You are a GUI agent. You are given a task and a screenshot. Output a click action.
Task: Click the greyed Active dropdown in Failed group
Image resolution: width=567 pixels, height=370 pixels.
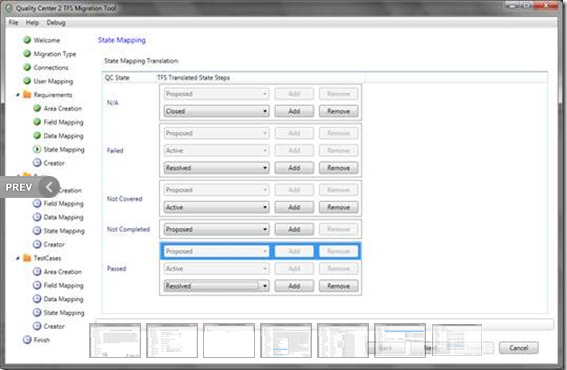pyautogui.click(x=216, y=150)
